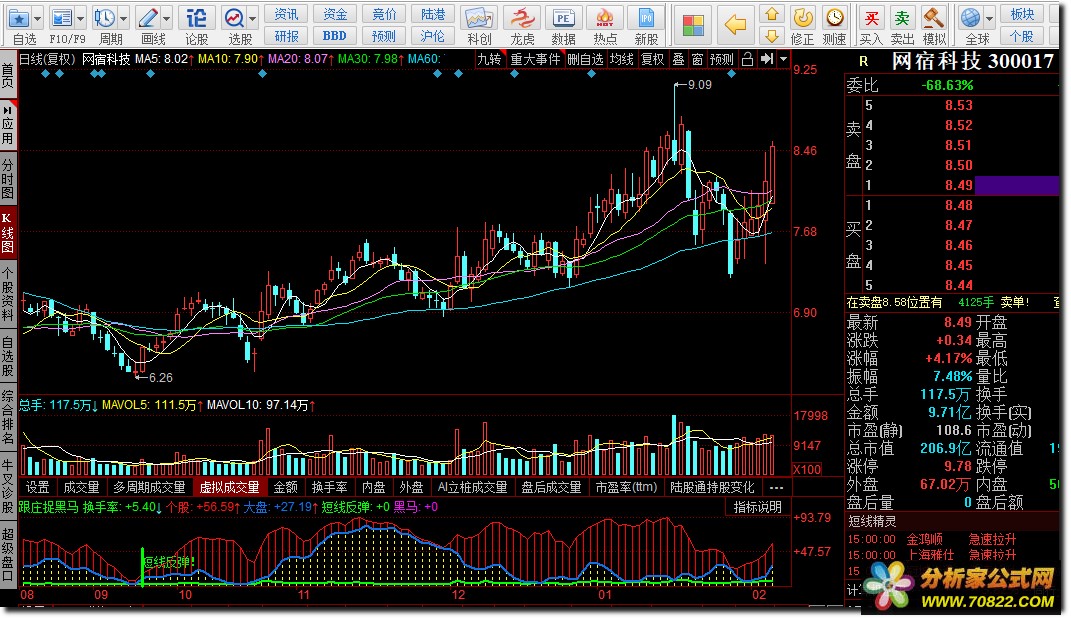Open the F10/F9 company info icon
The image size is (1071, 618).
point(62,18)
